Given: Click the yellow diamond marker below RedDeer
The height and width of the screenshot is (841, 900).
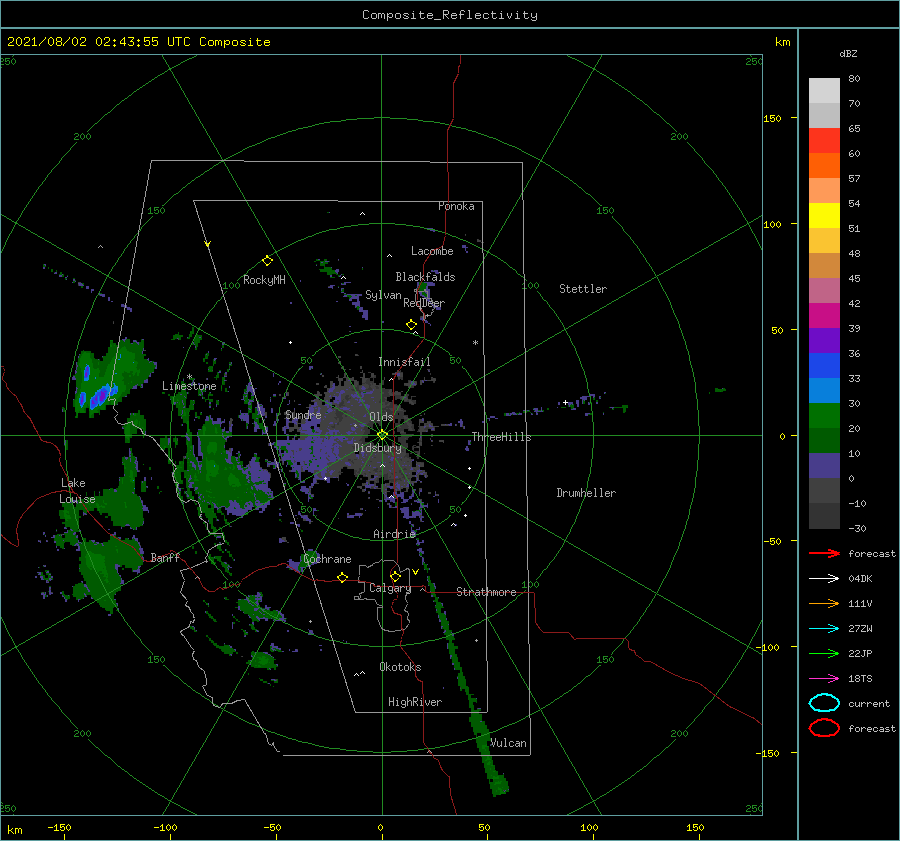Looking at the screenshot, I should point(411,325).
